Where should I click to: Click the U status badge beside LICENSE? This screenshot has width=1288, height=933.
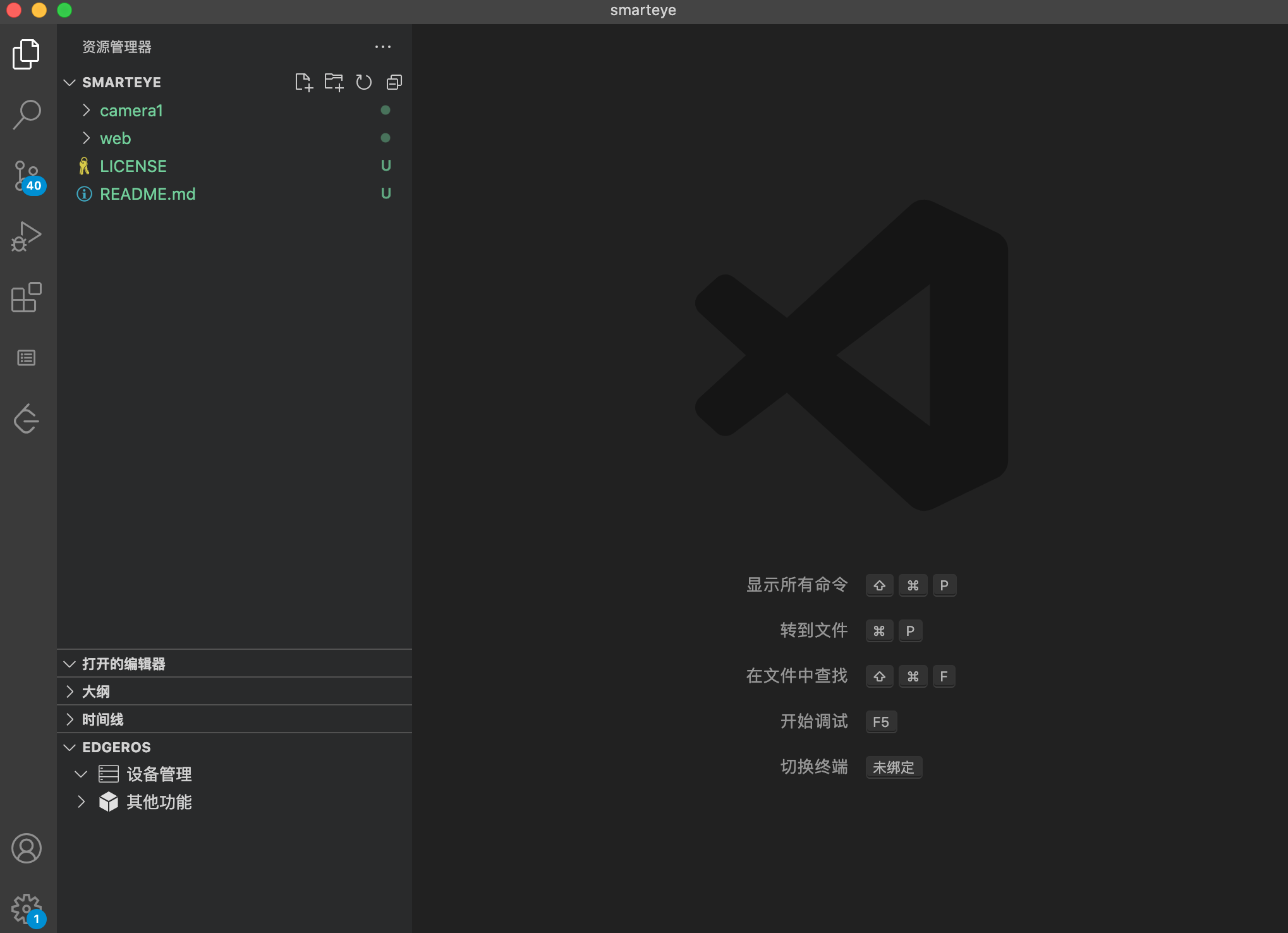click(386, 166)
